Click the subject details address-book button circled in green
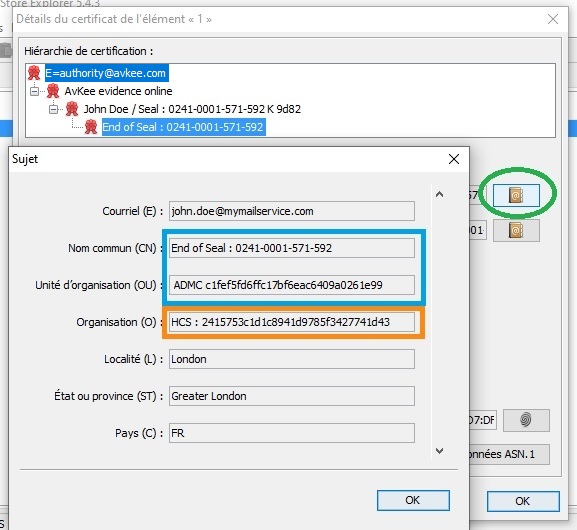Viewport: 577px width, 530px height. click(516, 195)
